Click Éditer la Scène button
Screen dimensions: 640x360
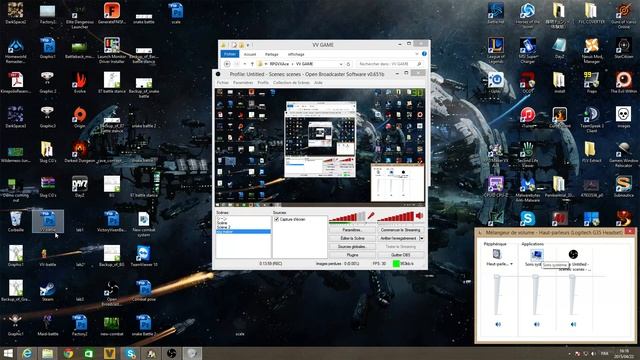[352, 238]
